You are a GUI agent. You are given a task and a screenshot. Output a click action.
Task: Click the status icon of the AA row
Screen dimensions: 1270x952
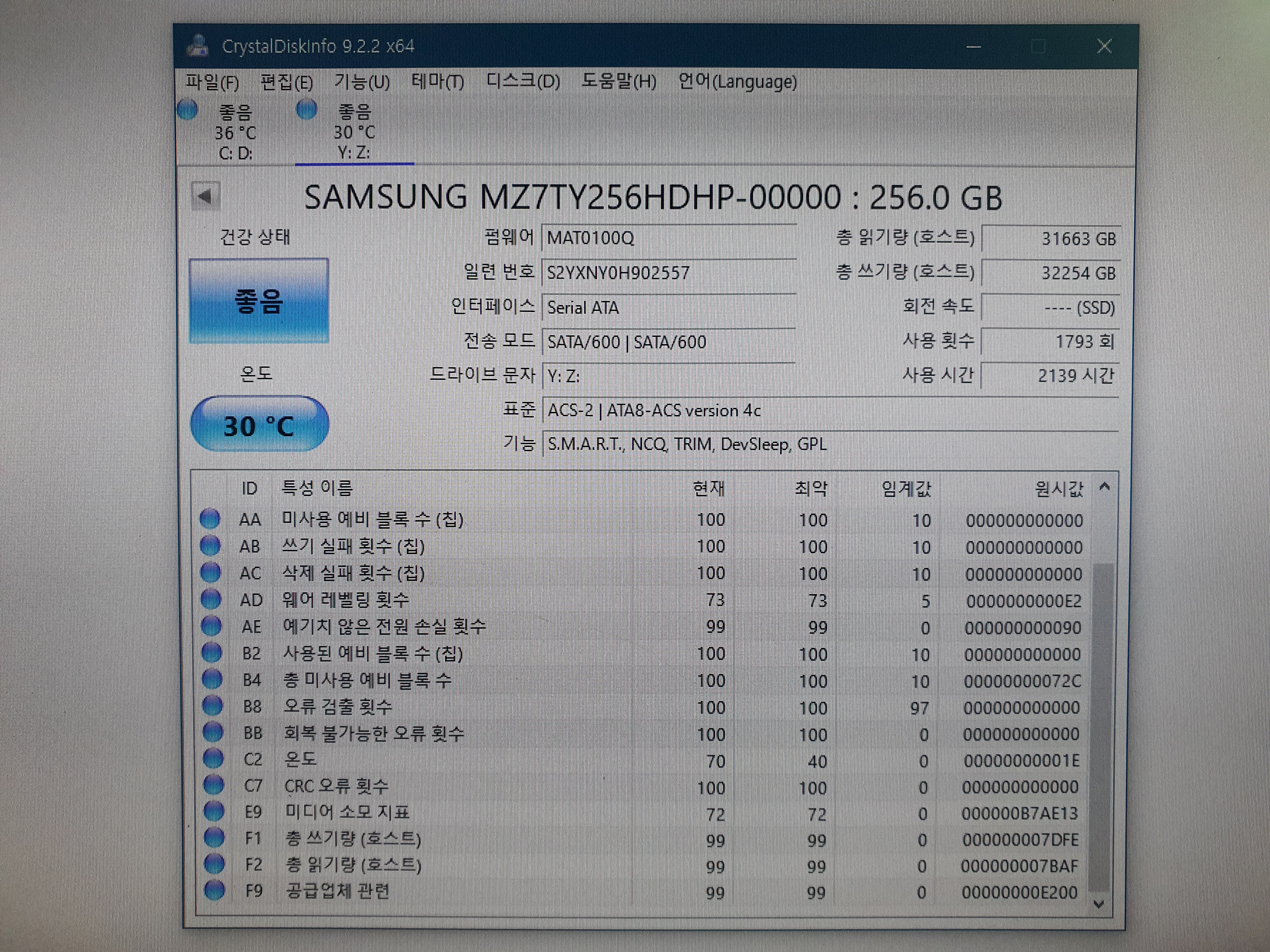click(209, 519)
